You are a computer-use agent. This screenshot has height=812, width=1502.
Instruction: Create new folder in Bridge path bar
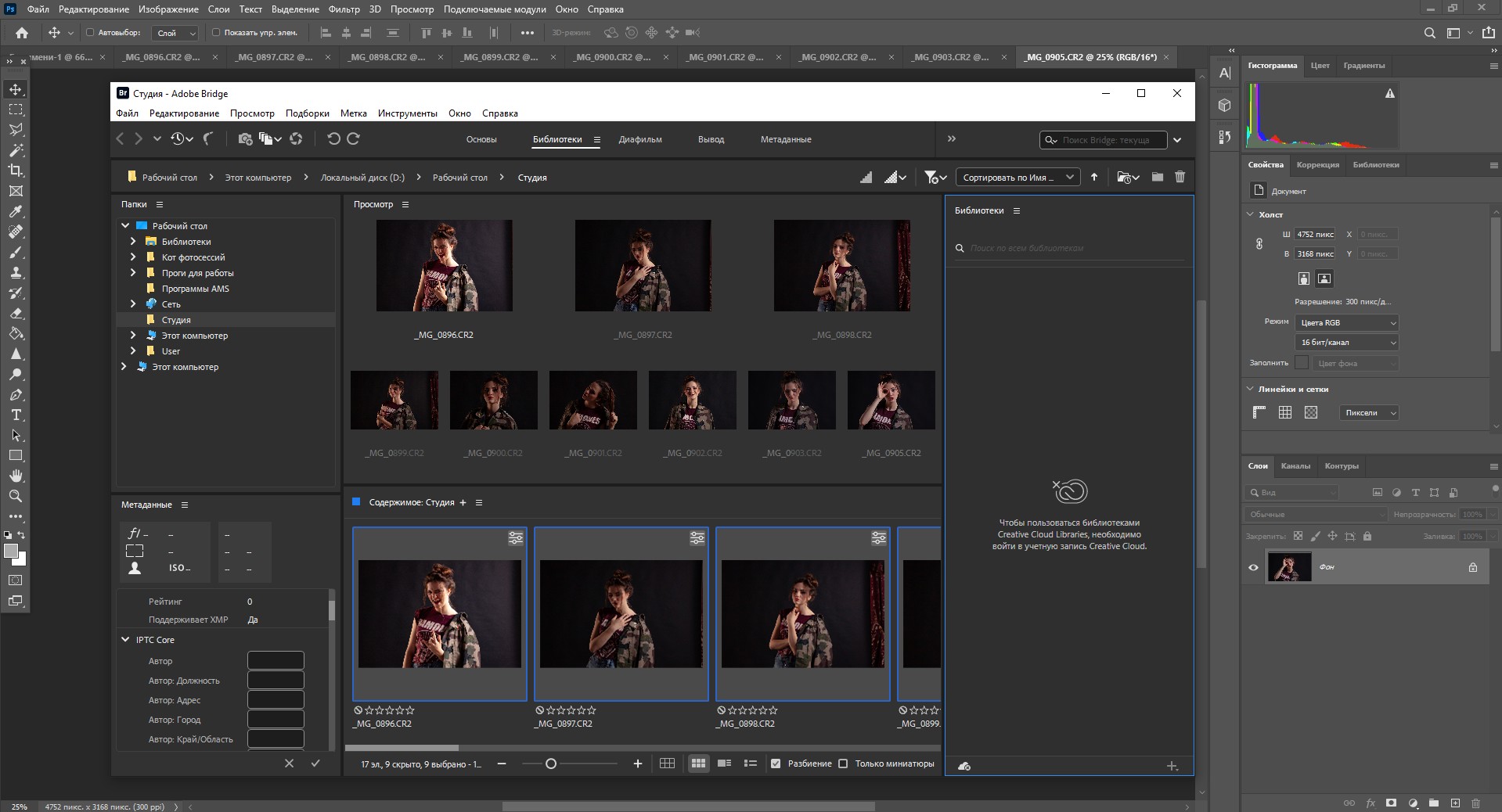coord(1157,178)
